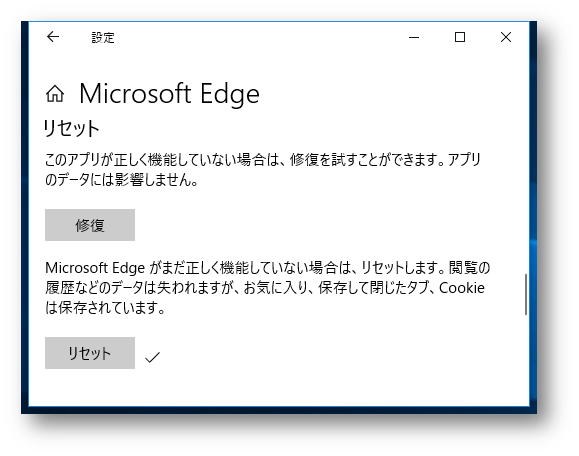Go back using the arrow icon
Viewport: 579px width, 456px height.
53,37
